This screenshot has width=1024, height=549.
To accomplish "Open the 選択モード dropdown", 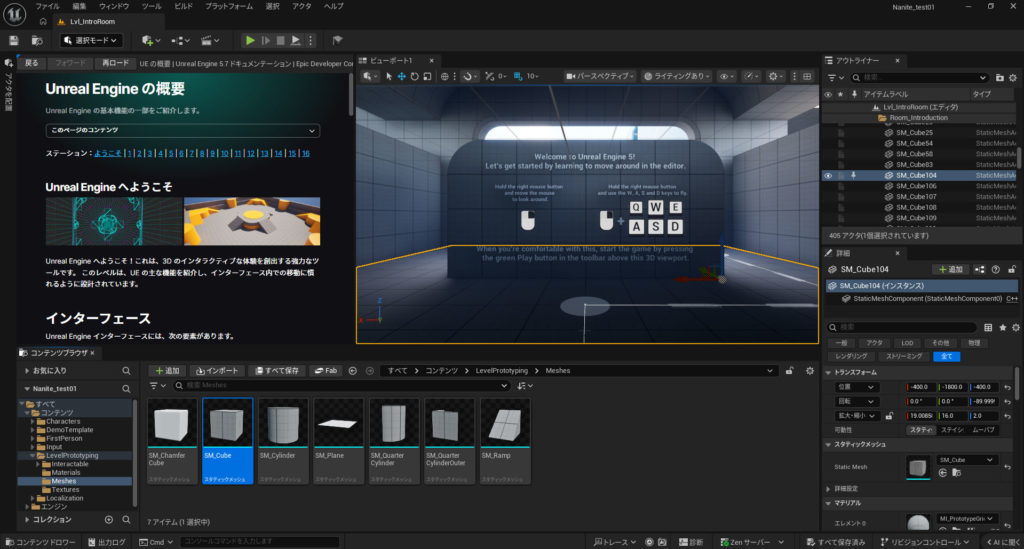I will 90,40.
